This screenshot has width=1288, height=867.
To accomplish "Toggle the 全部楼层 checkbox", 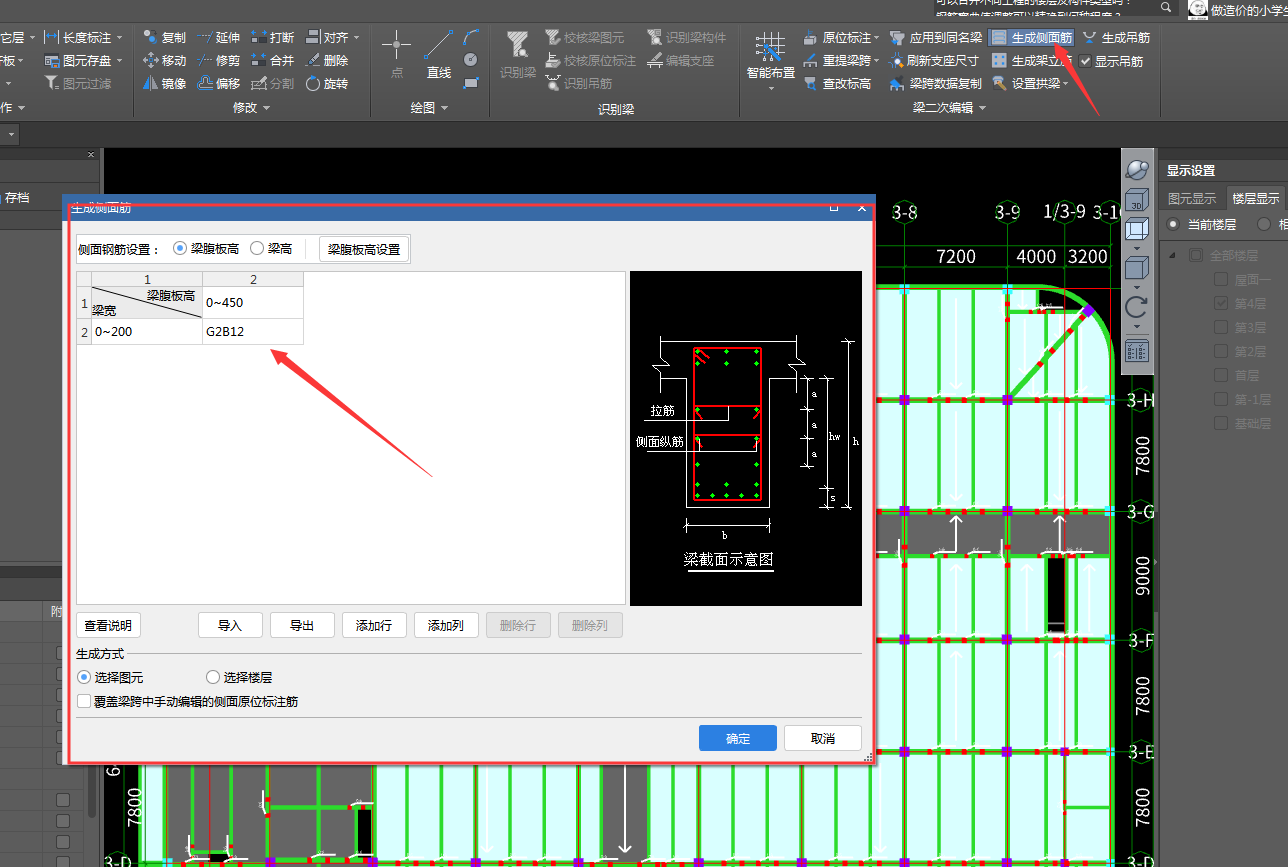I will pos(1195,255).
